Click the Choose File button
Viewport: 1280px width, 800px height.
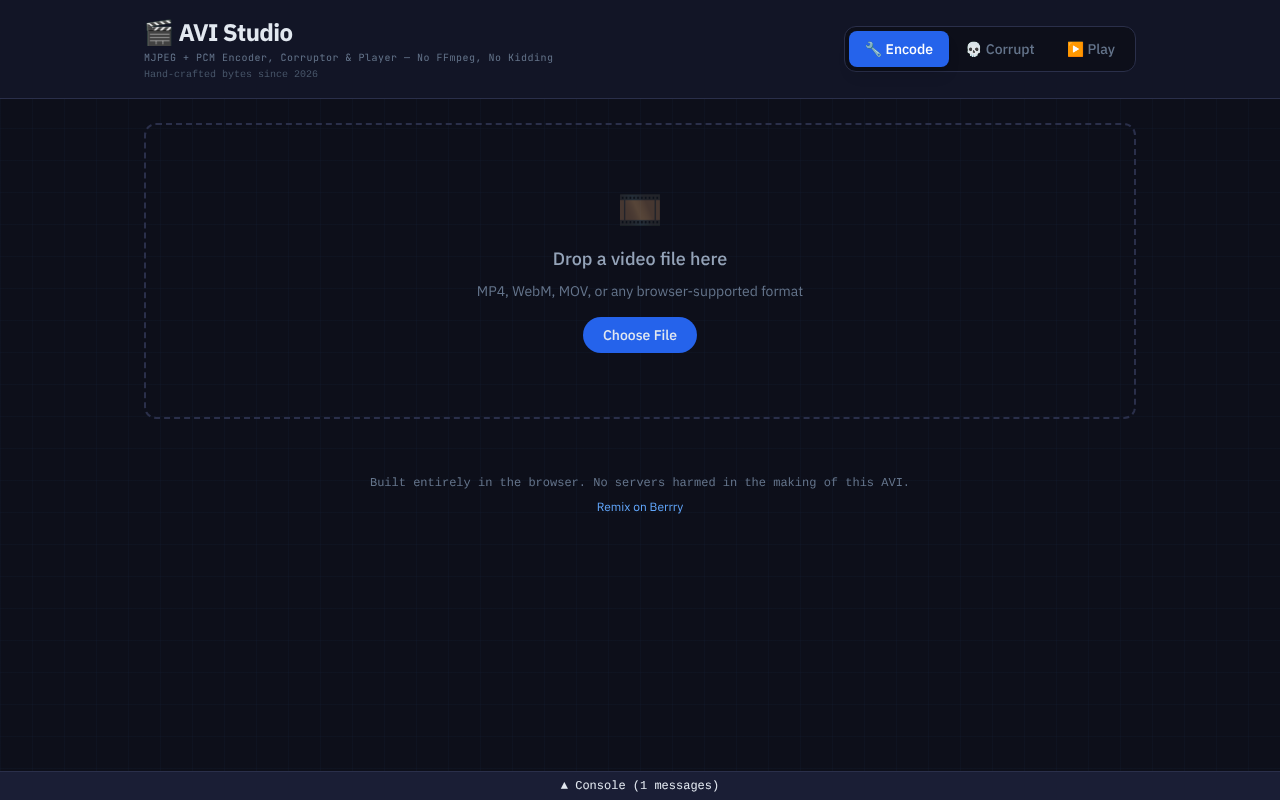tap(640, 335)
